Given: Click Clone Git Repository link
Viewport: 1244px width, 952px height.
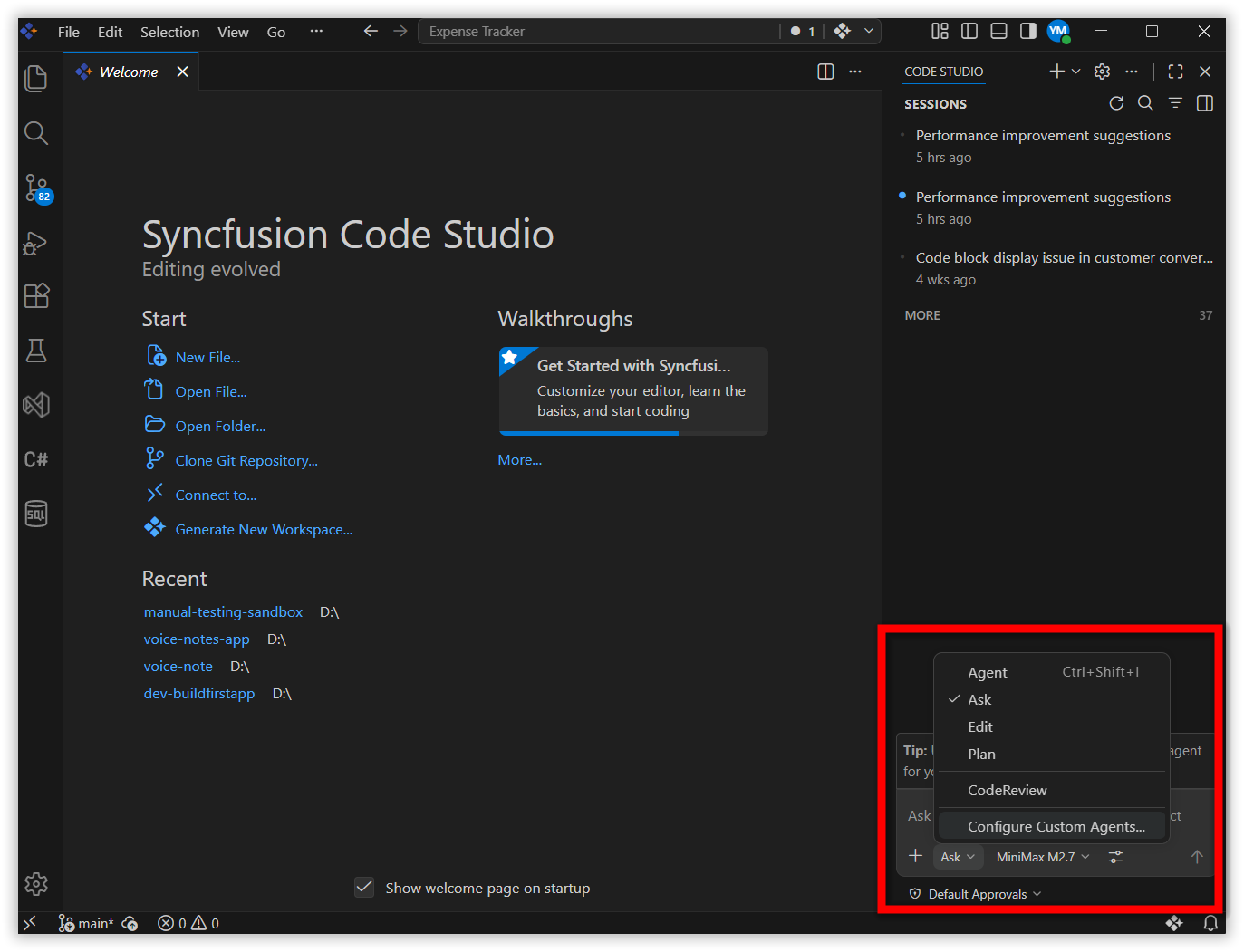Looking at the screenshot, I should (x=246, y=460).
